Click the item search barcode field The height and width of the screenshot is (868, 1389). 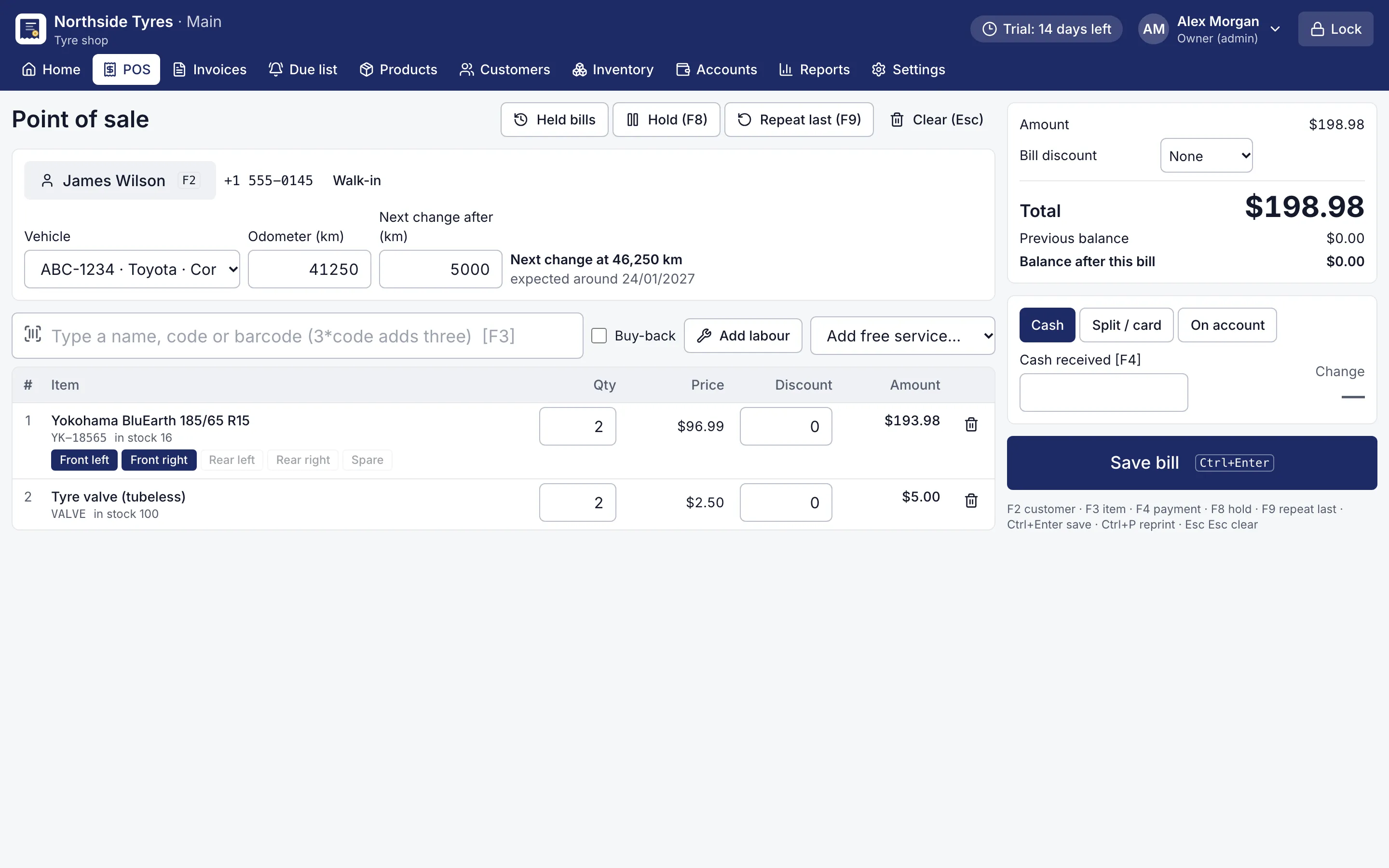pos(297,336)
